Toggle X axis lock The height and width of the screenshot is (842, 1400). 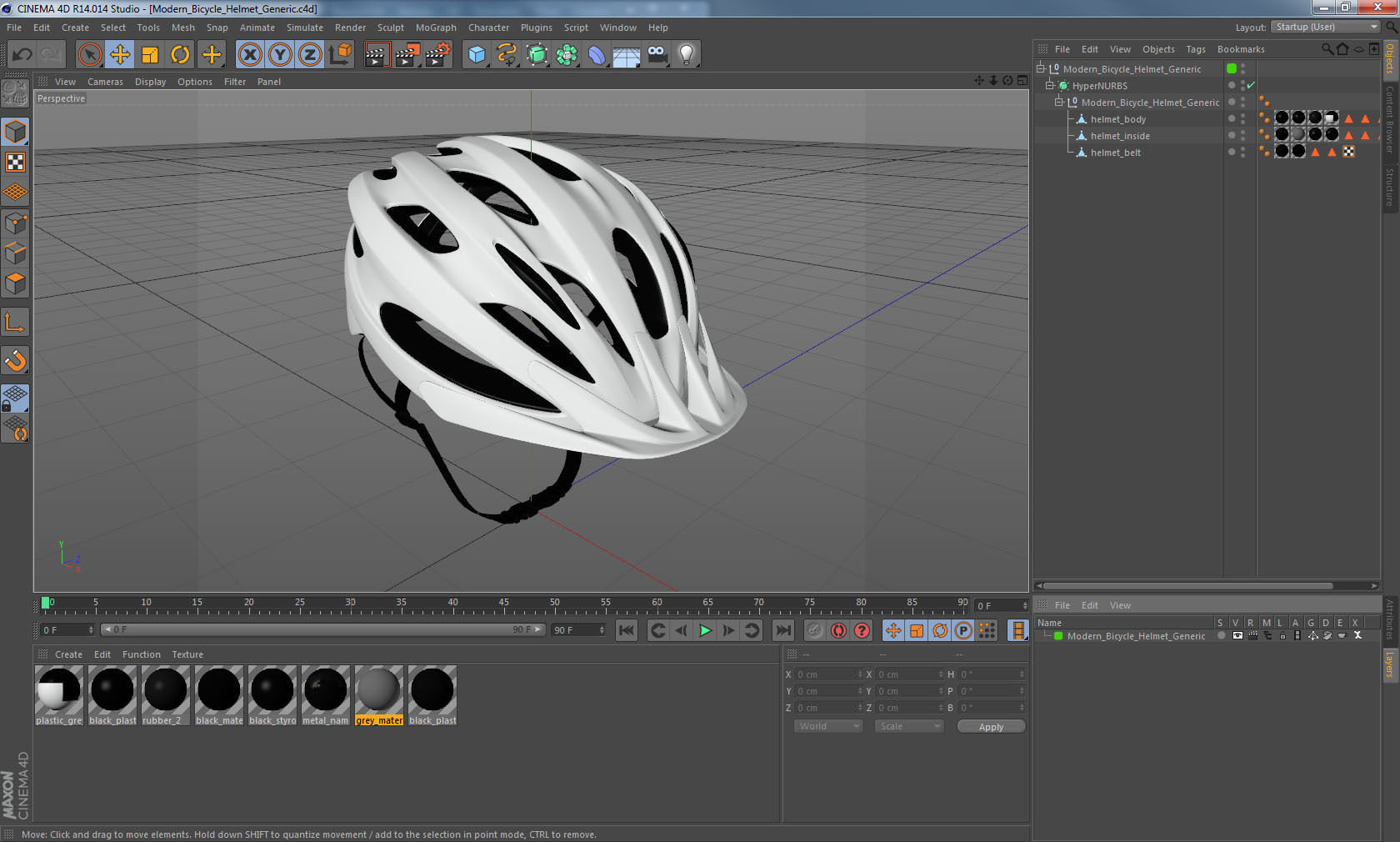pyautogui.click(x=250, y=55)
